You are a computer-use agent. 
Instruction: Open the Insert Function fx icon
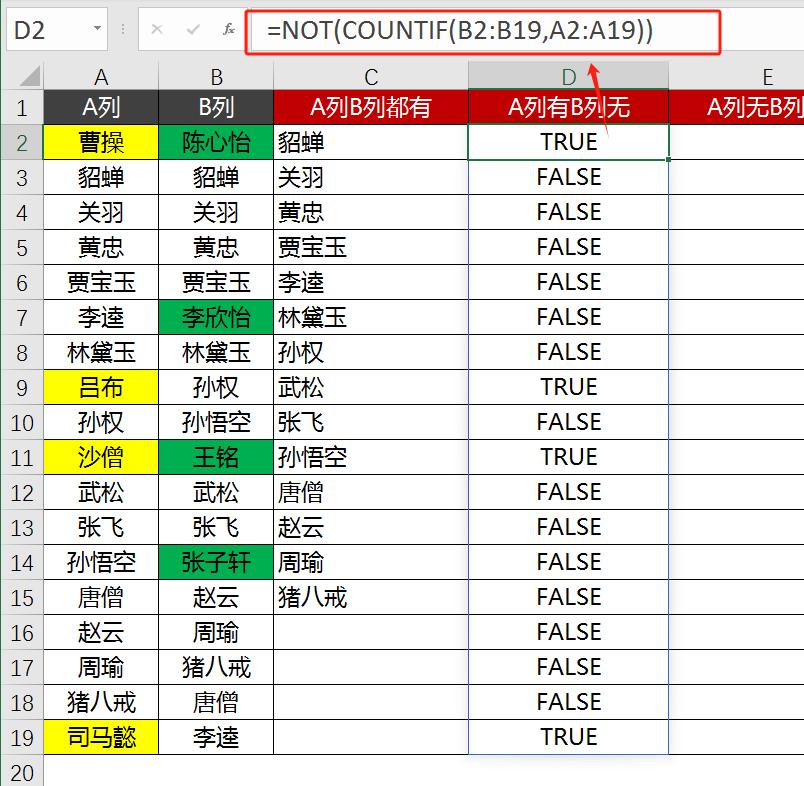[x=229, y=30]
